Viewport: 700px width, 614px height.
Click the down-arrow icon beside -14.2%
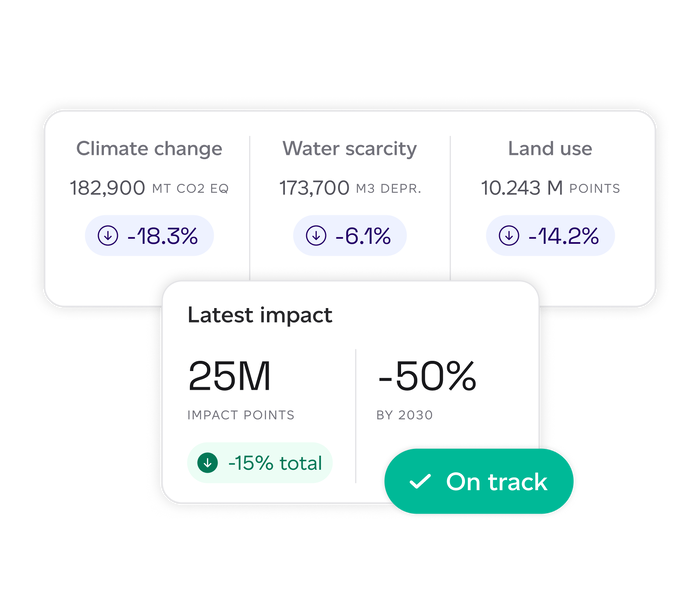[509, 237]
